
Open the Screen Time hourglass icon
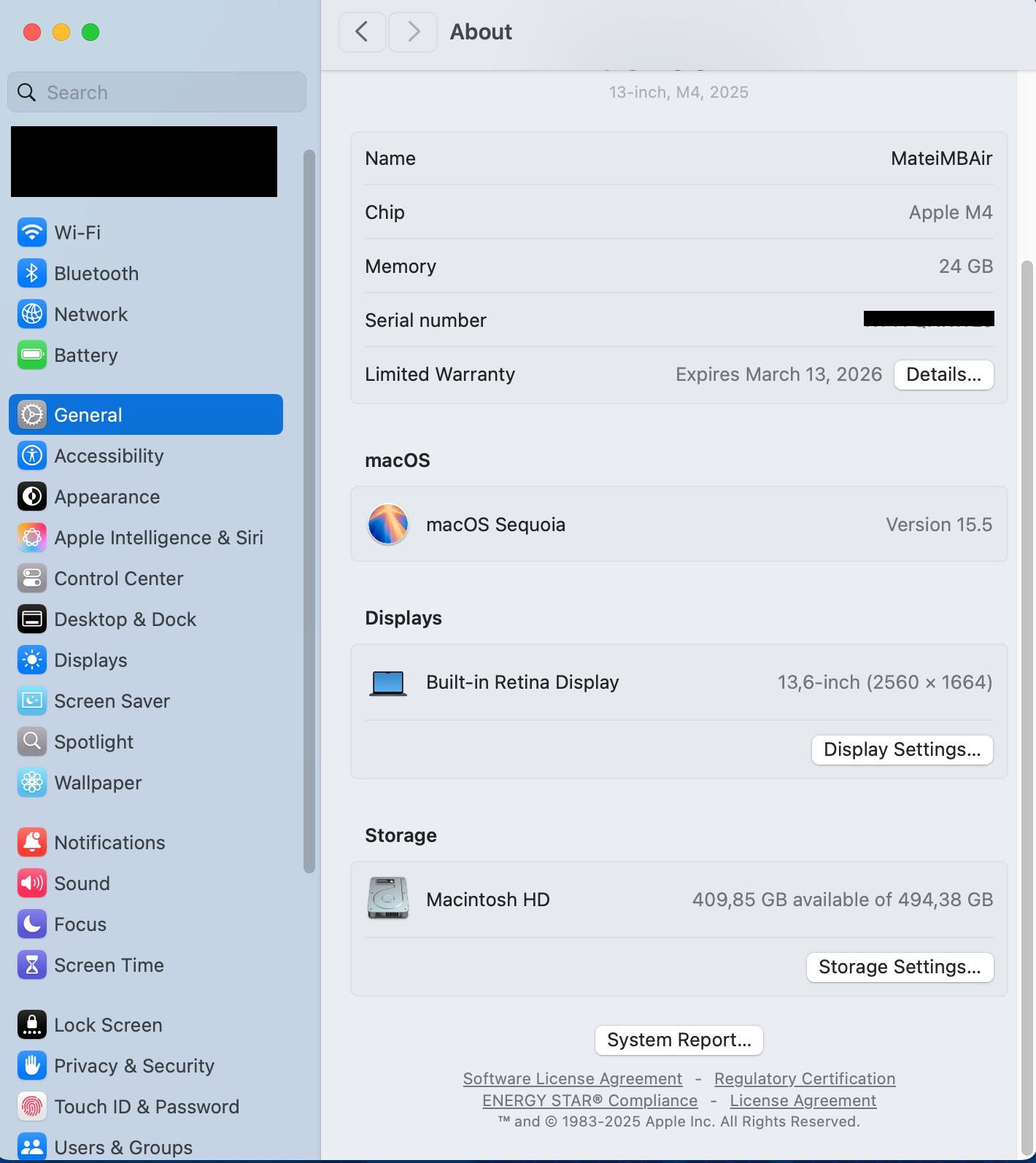[32, 965]
